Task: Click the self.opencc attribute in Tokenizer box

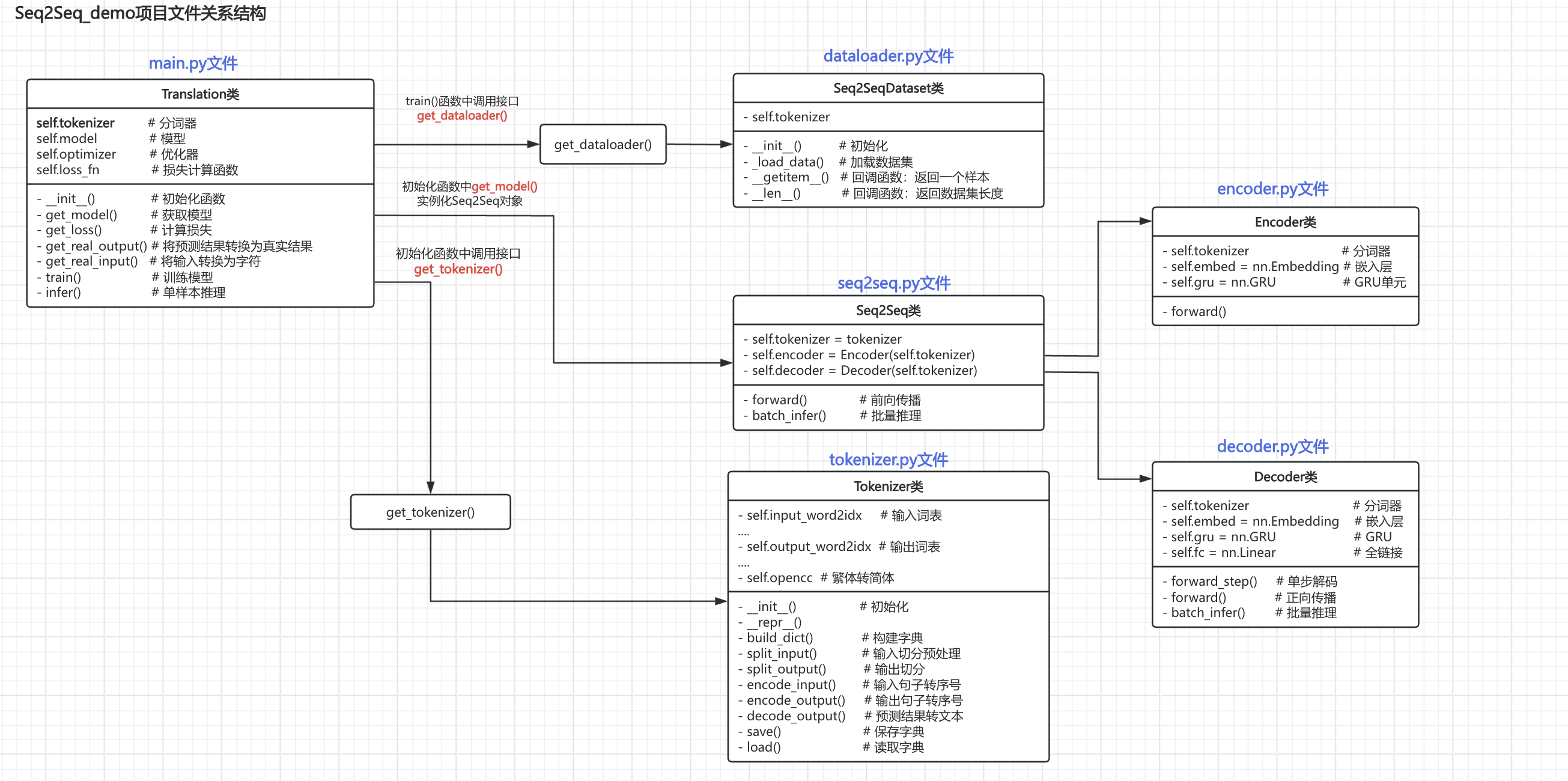Action: pos(779,578)
